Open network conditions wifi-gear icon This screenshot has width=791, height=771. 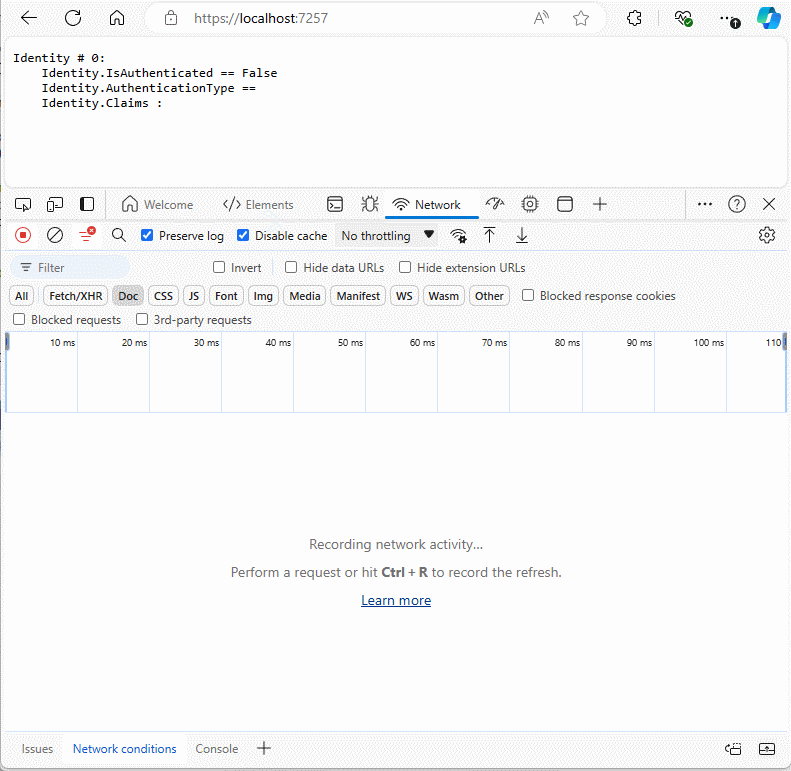coord(458,236)
